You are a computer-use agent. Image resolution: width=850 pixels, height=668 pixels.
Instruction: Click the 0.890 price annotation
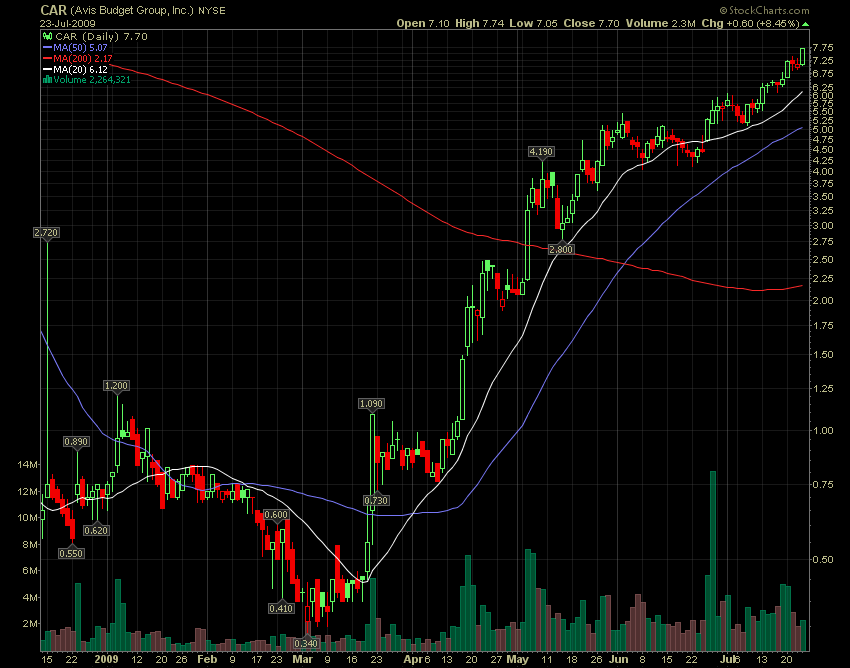coord(76,442)
